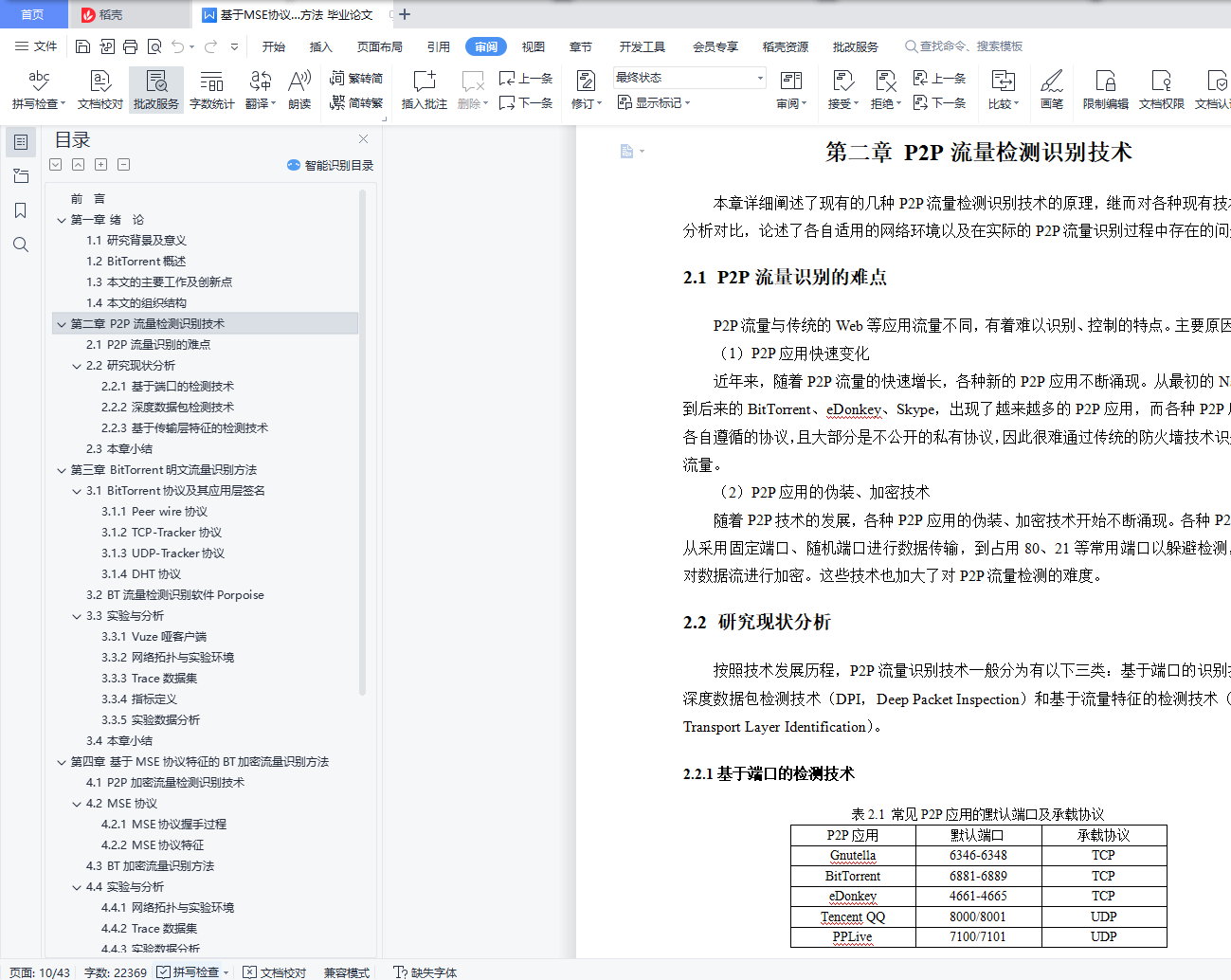Go to 下一条 change beside 拒绝
Screen dimensions: 1231x980
point(939,102)
